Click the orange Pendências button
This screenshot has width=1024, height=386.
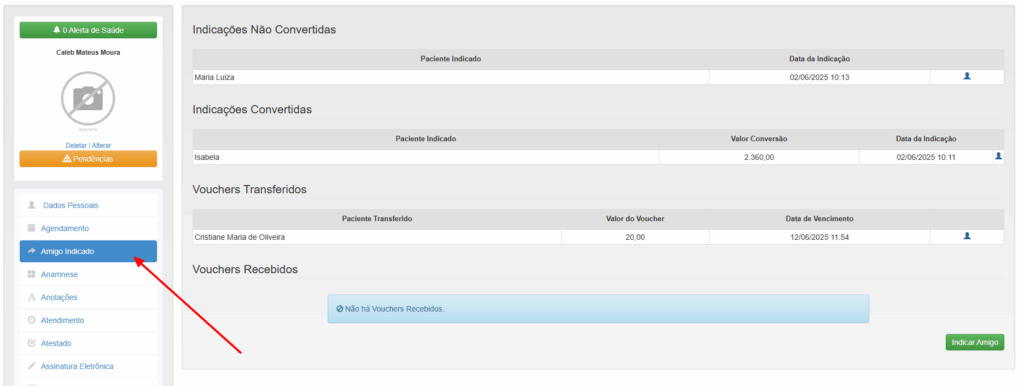[x=88, y=159]
